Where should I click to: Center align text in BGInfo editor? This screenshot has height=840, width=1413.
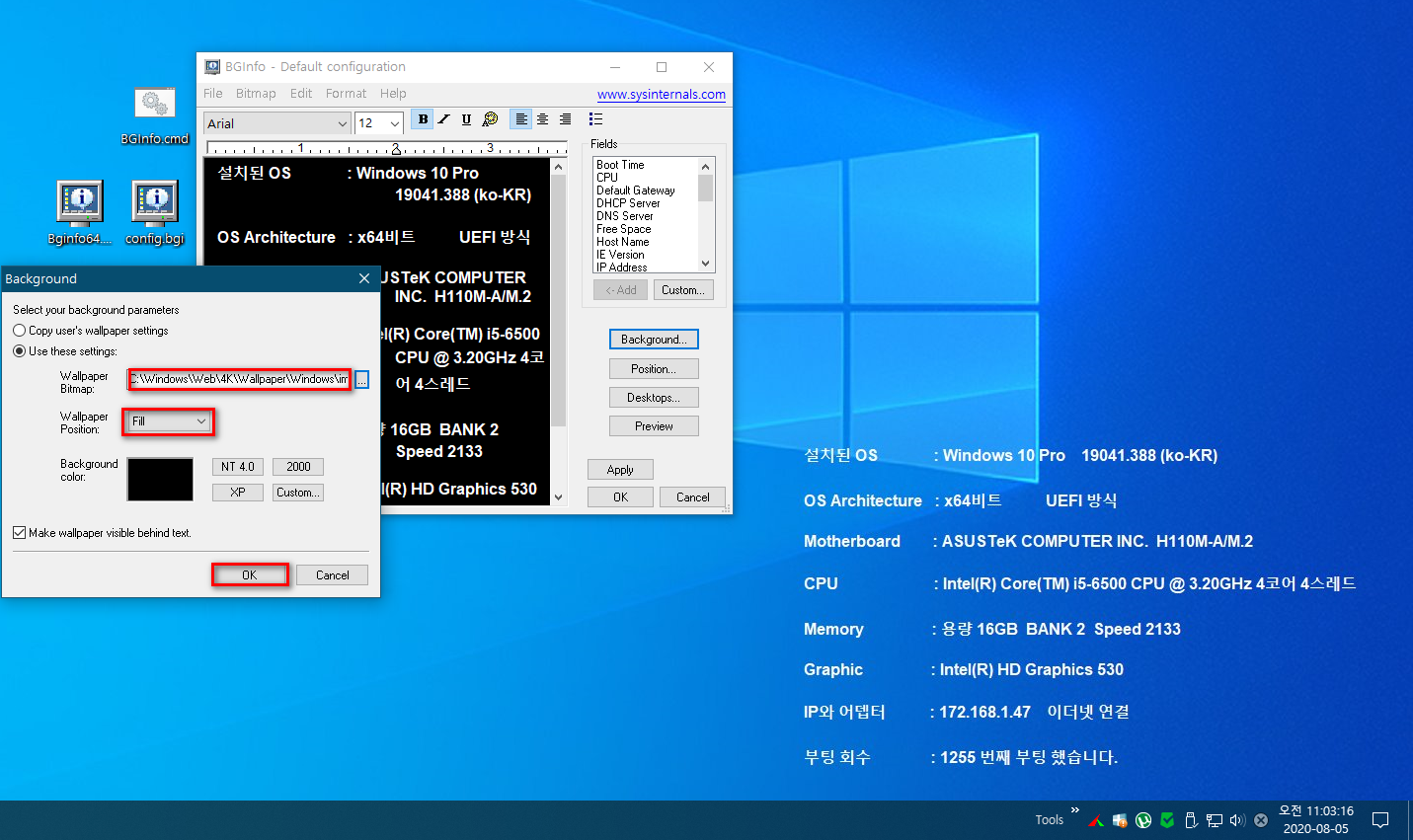pyautogui.click(x=542, y=119)
